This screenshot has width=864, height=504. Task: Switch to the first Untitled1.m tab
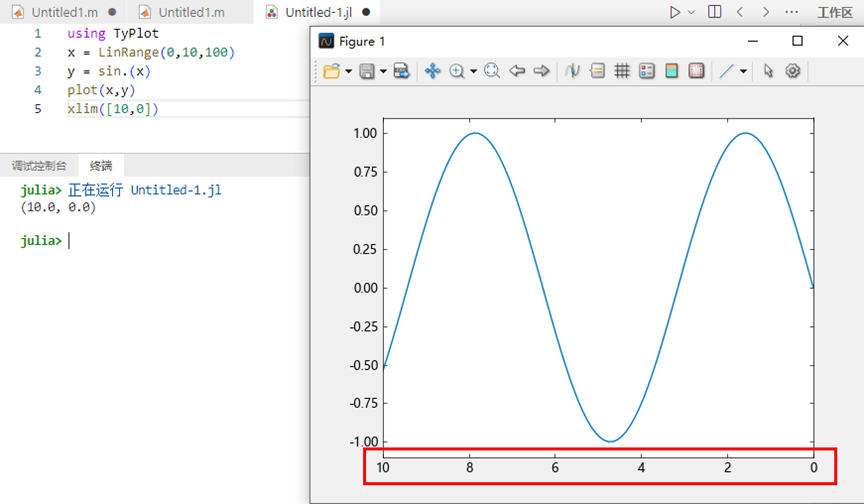(64, 12)
